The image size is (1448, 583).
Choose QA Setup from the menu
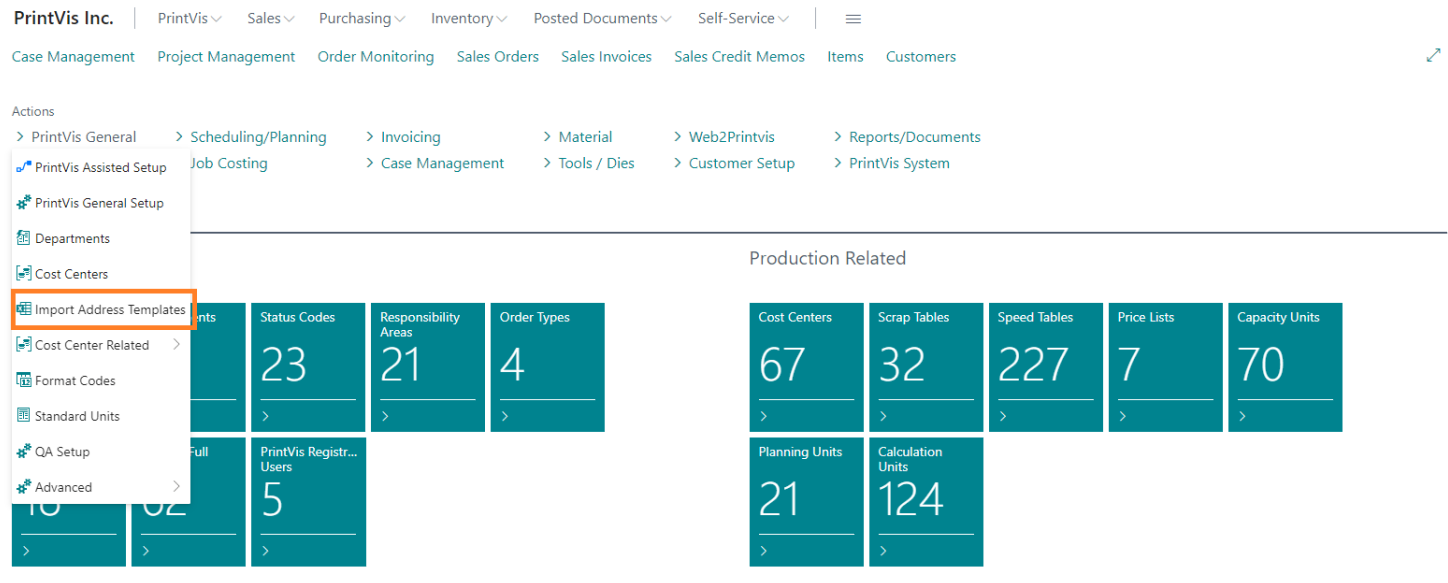[101, 452]
